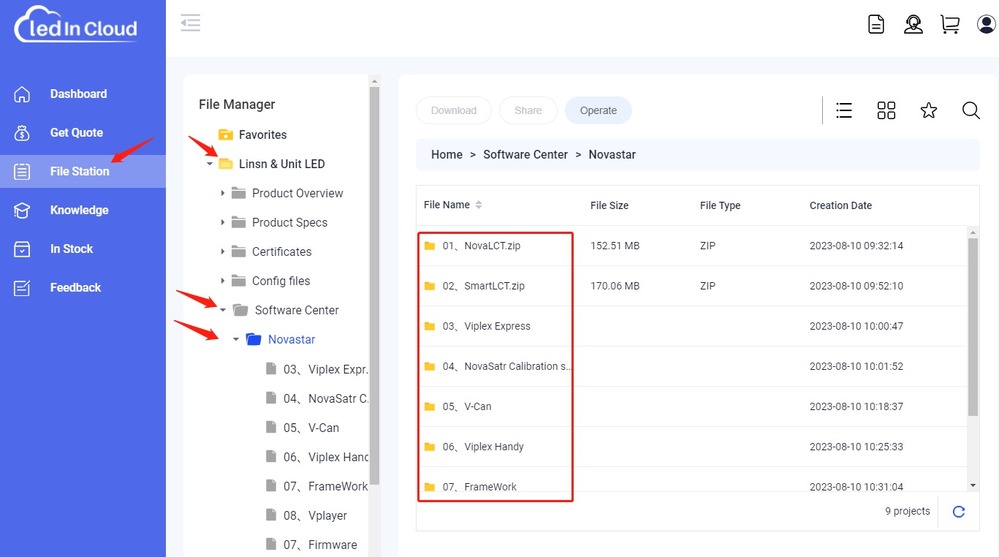Open 06、Viplex Handy in the file list
The width and height of the screenshot is (999, 557).
tap(483, 447)
